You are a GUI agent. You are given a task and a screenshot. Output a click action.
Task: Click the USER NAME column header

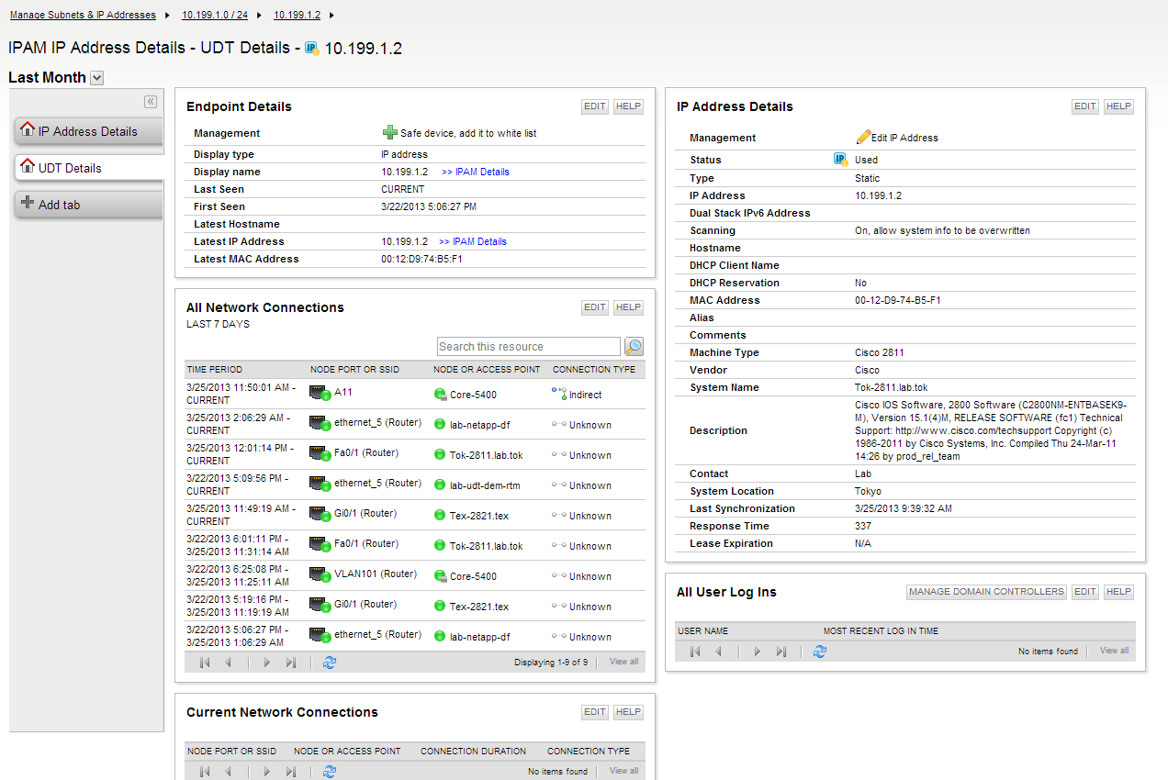point(702,631)
